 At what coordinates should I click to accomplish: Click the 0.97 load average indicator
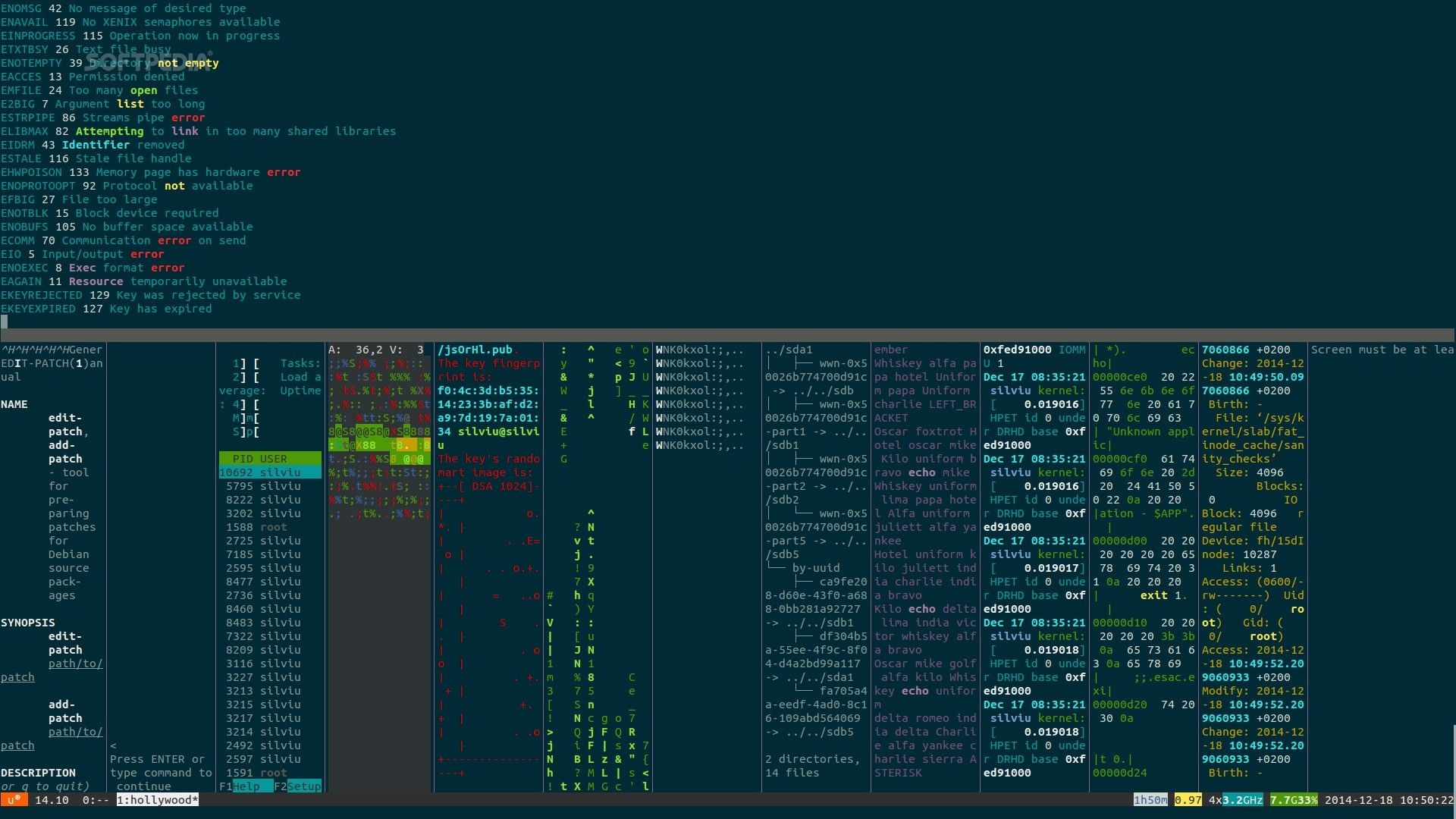tap(1188, 800)
